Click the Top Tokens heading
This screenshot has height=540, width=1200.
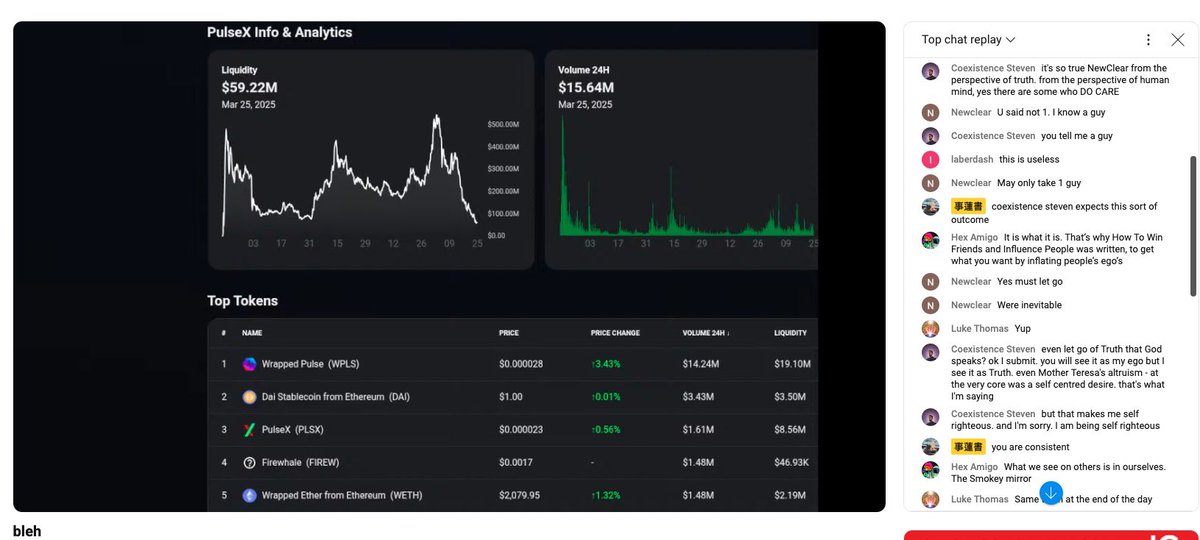coord(242,300)
